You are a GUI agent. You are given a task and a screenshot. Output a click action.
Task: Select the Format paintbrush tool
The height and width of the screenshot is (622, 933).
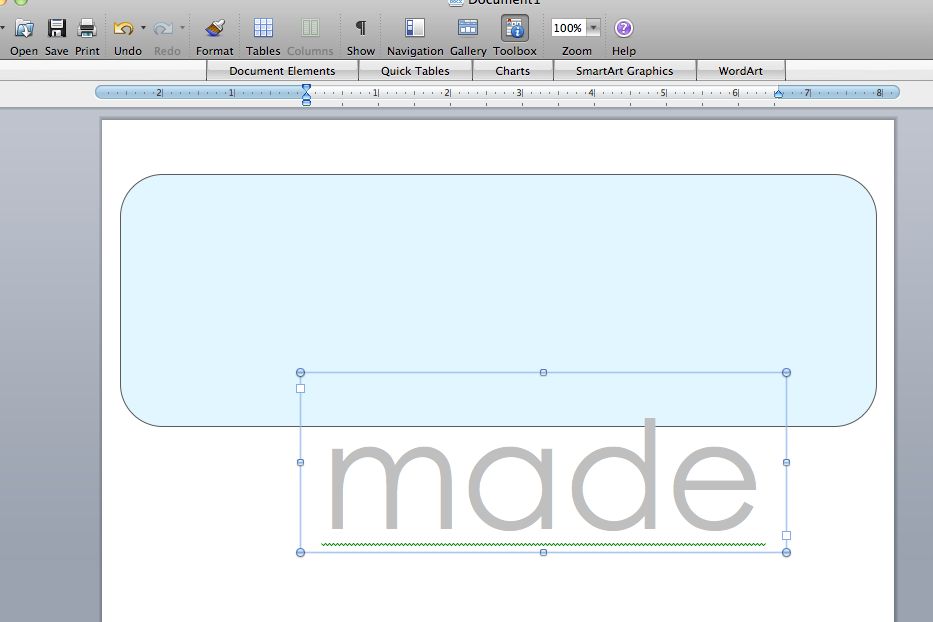point(214,28)
